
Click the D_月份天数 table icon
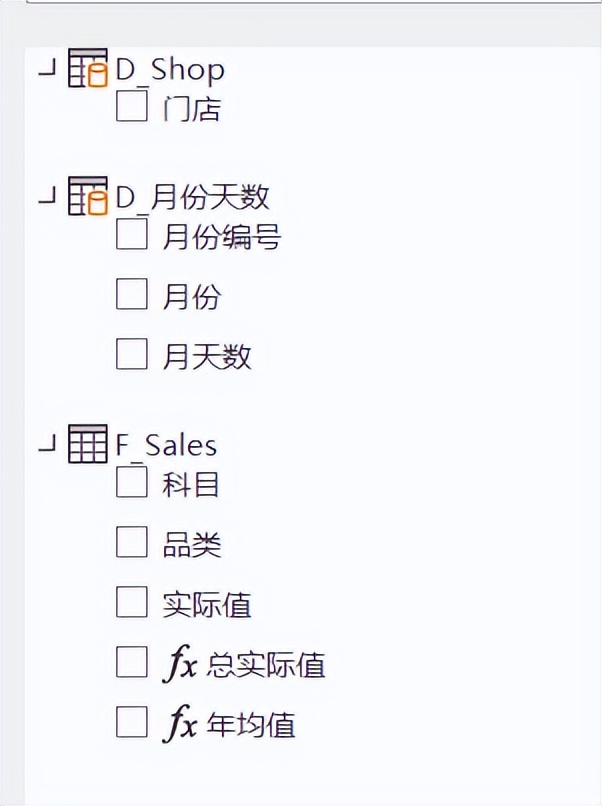pyautogui.click(x=88, y=196)
